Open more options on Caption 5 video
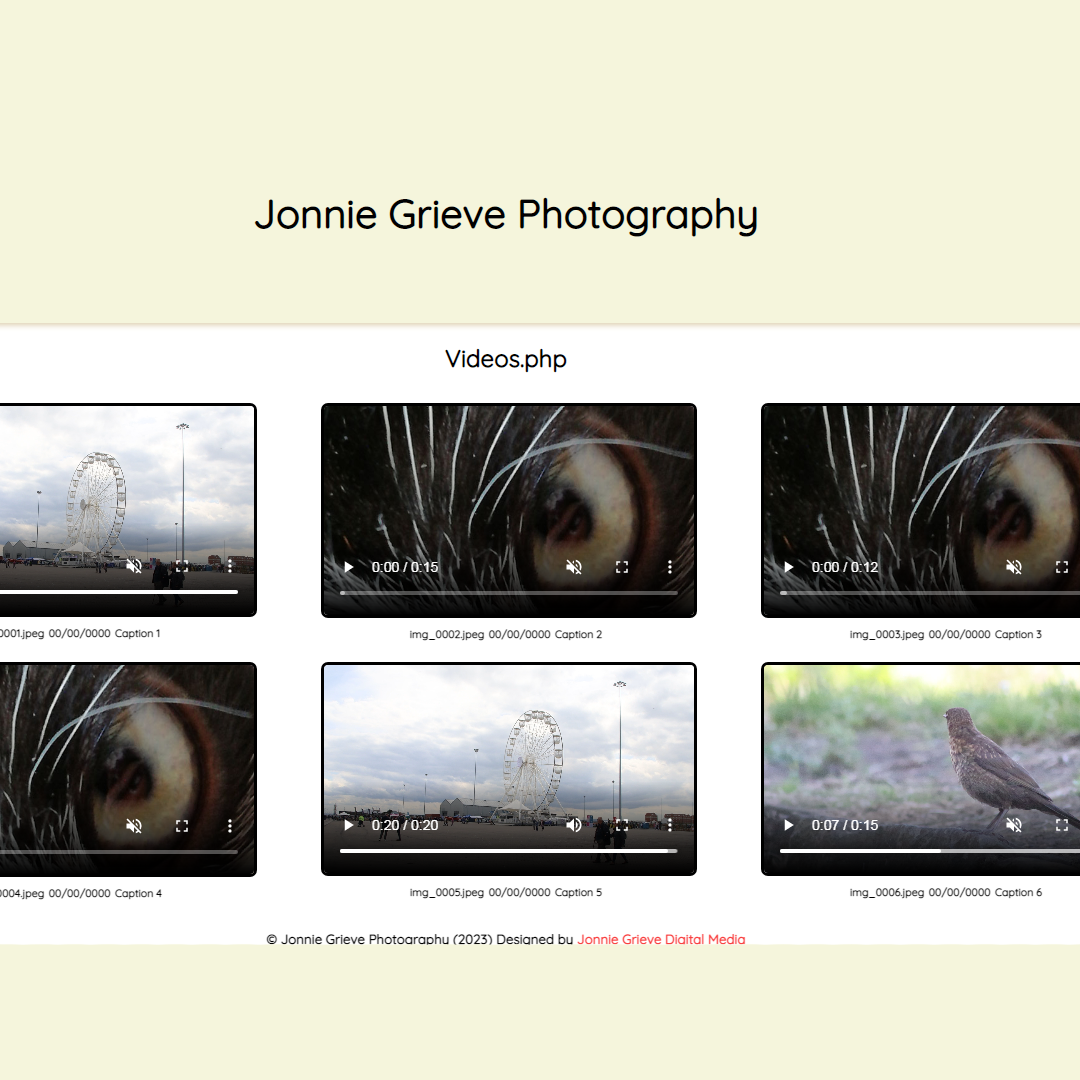 point(669,825)
